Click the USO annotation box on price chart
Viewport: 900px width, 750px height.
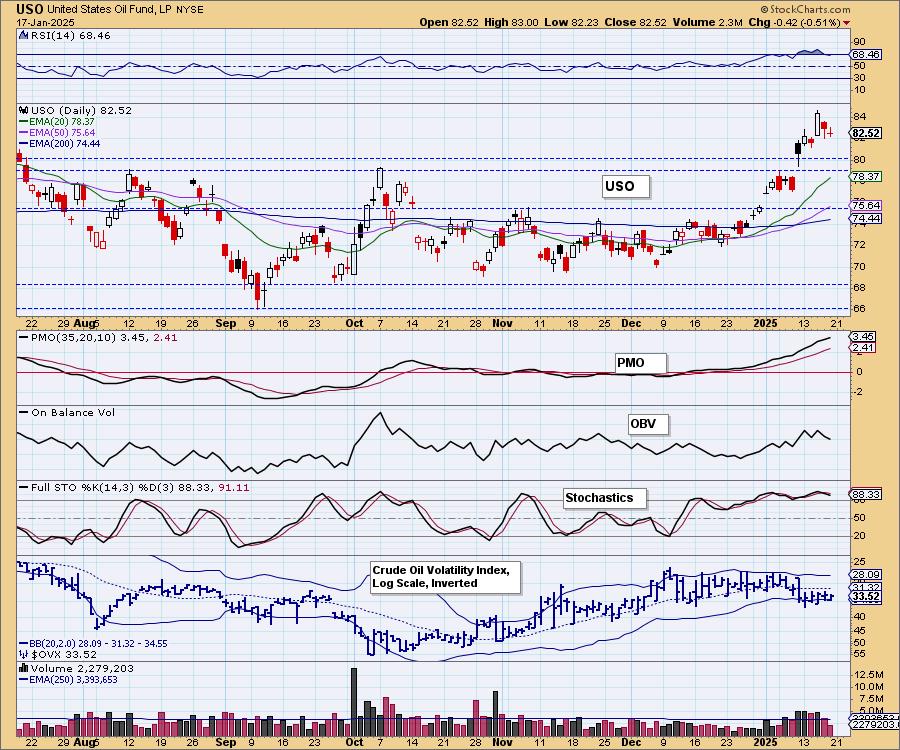pos(626,186)
